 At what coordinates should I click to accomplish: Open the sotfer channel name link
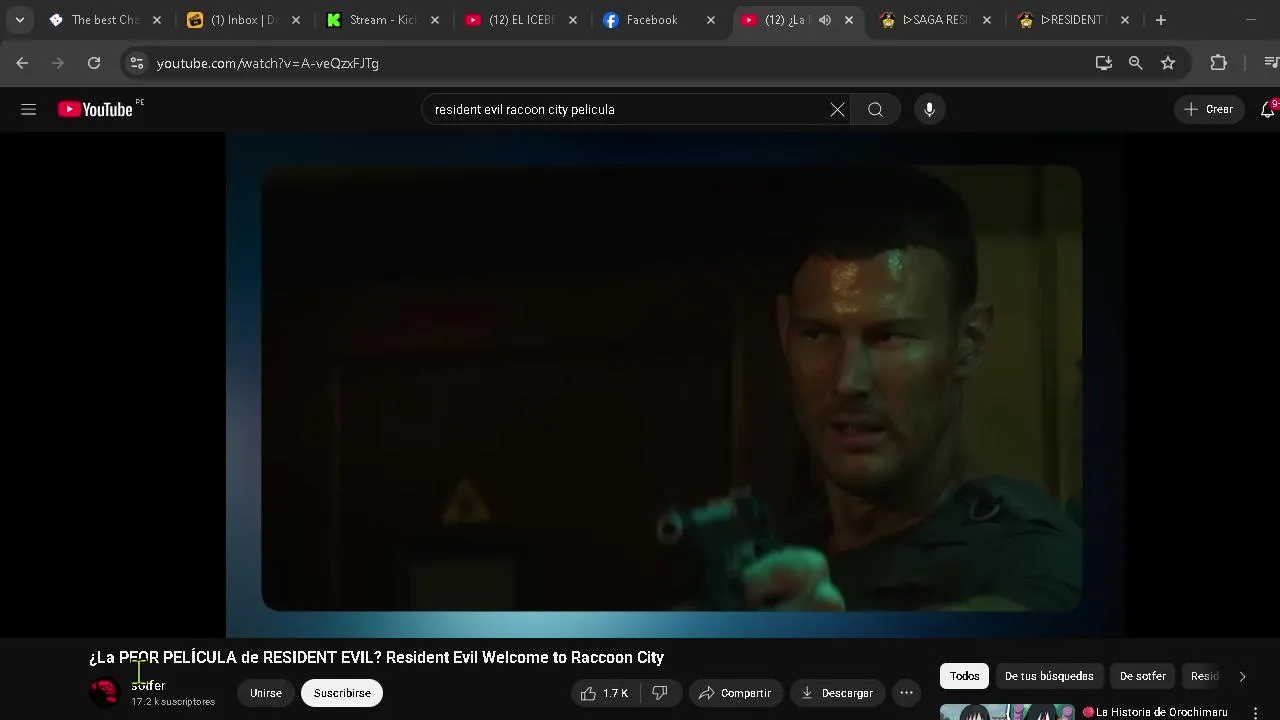pos(148,685)
